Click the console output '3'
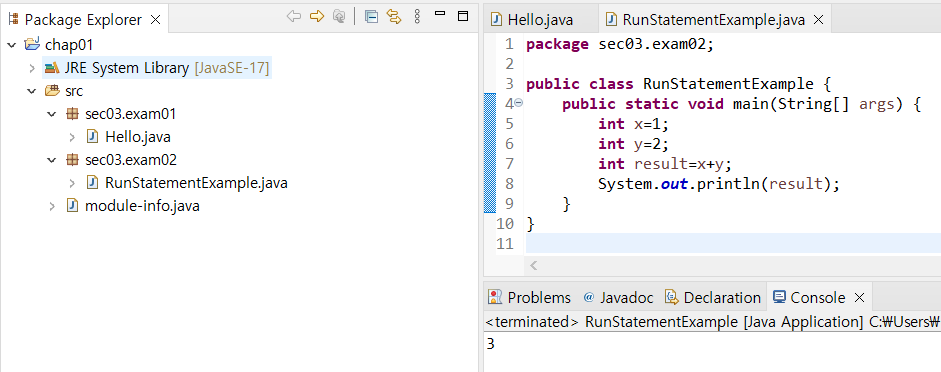This screenshot has width=941, height=372. click(490, 344)
